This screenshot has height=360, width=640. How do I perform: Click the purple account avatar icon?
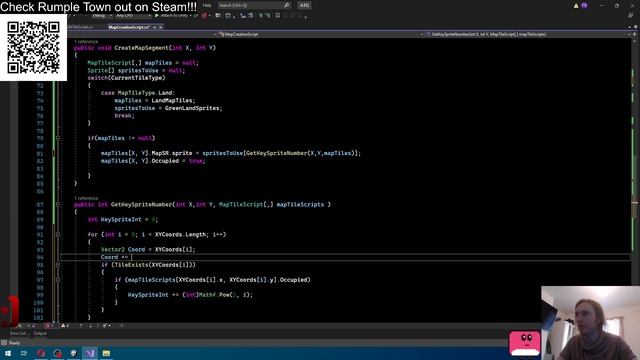(x=584, y=6)
